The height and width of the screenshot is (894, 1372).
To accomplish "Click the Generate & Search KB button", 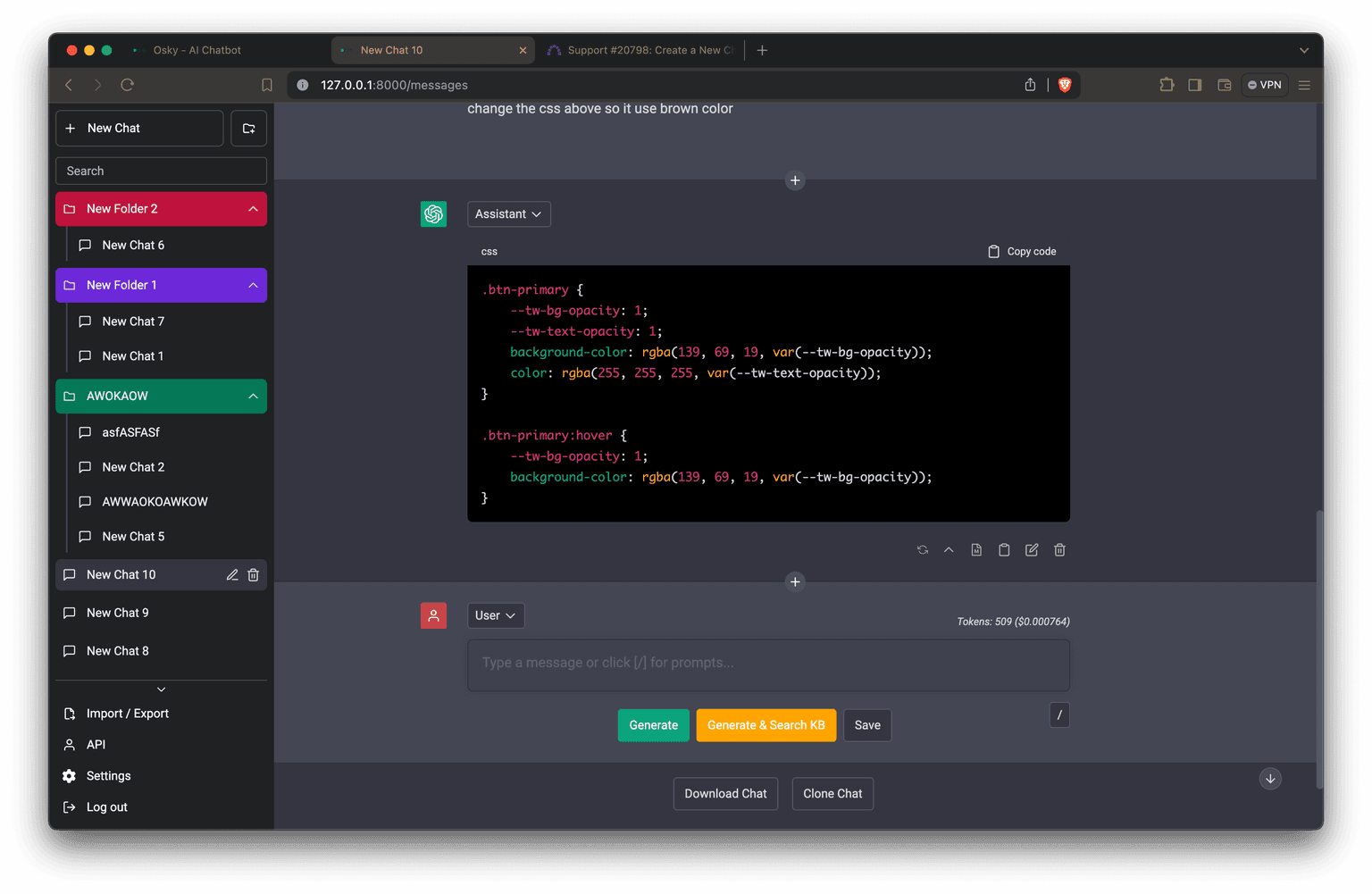I will point(765,724).
